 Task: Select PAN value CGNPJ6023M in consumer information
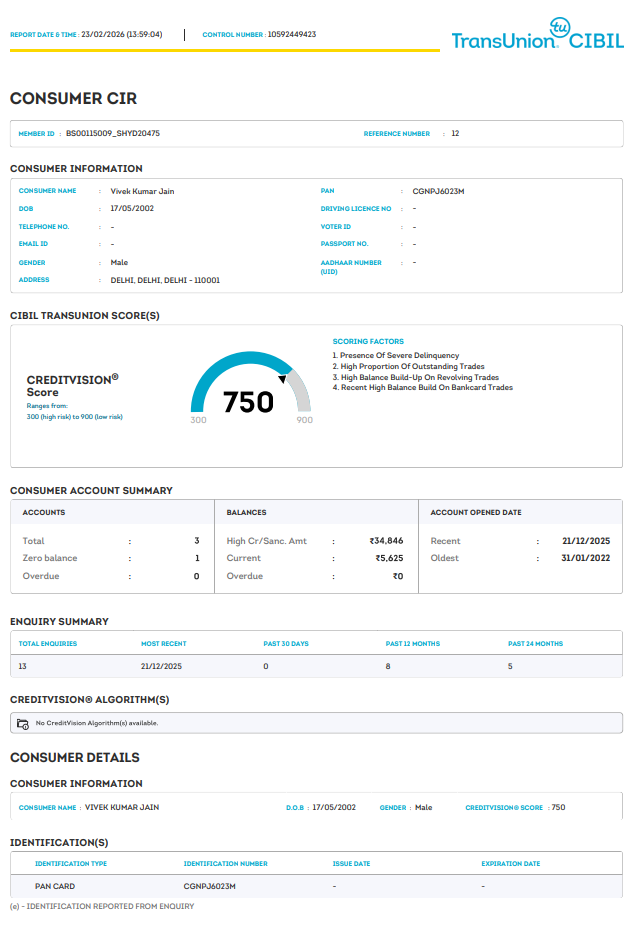(439, 191)
